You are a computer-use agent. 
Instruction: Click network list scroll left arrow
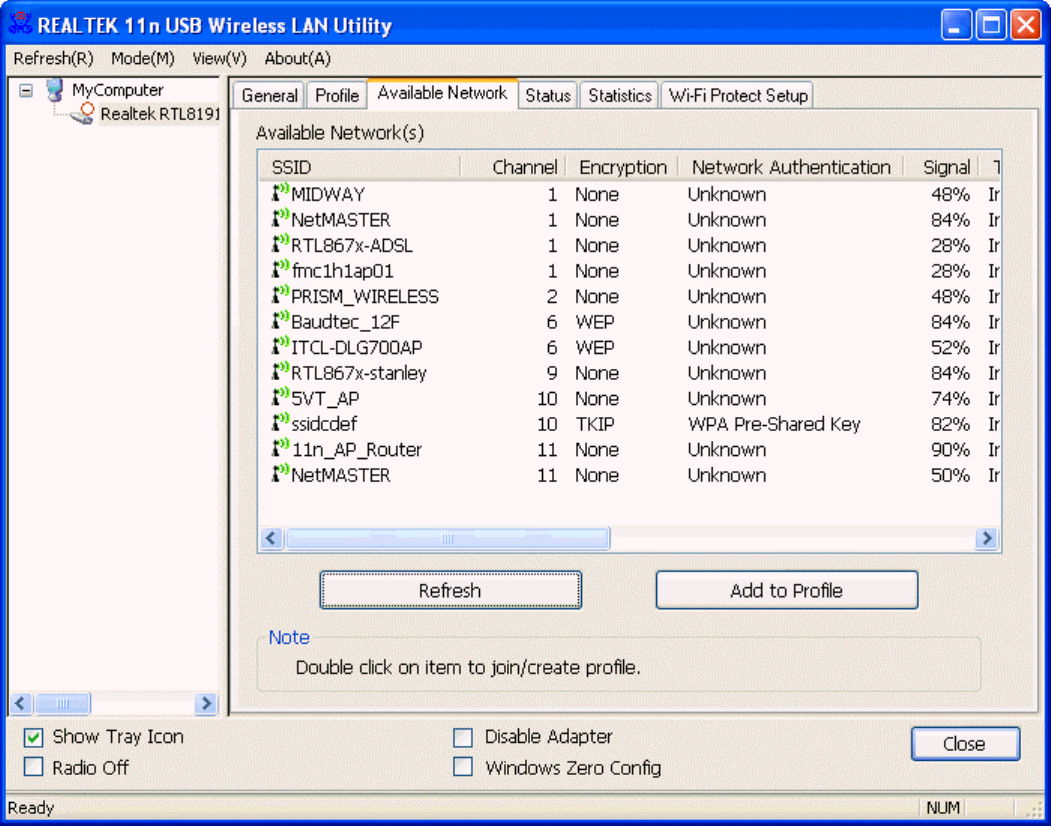[x=271, y=538]
